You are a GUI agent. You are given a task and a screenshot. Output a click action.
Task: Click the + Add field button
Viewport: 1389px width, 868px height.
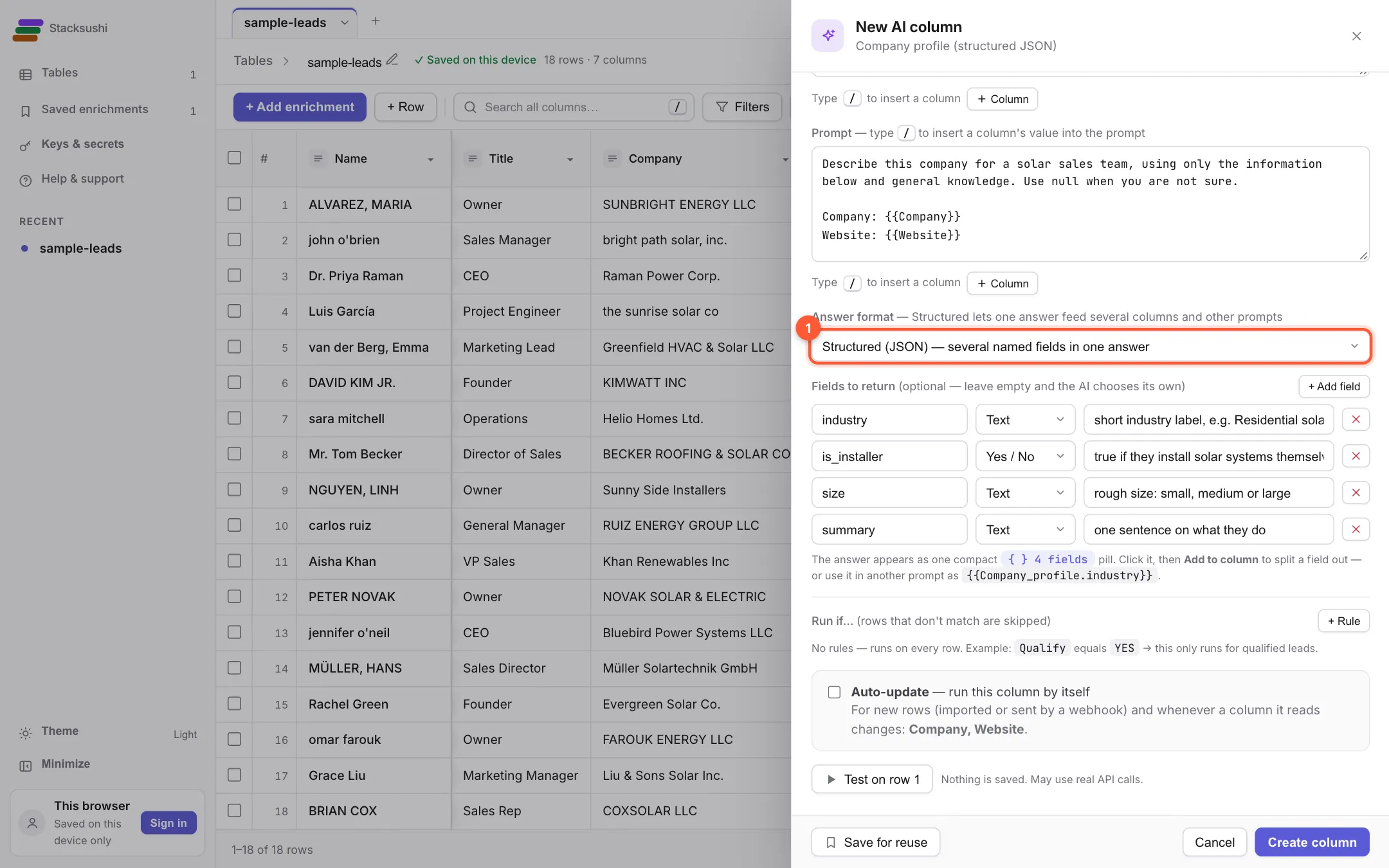[1334, 386]
